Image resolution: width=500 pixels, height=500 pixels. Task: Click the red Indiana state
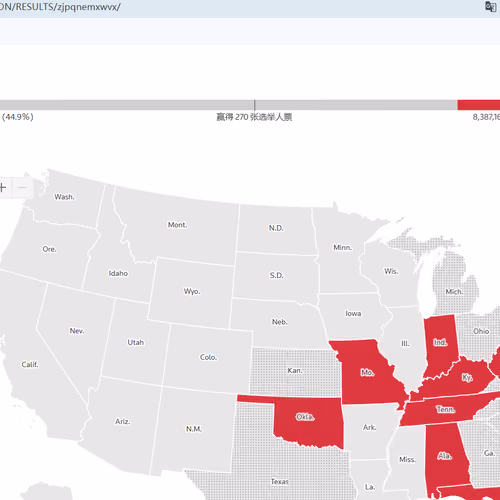tap(440, 342)
